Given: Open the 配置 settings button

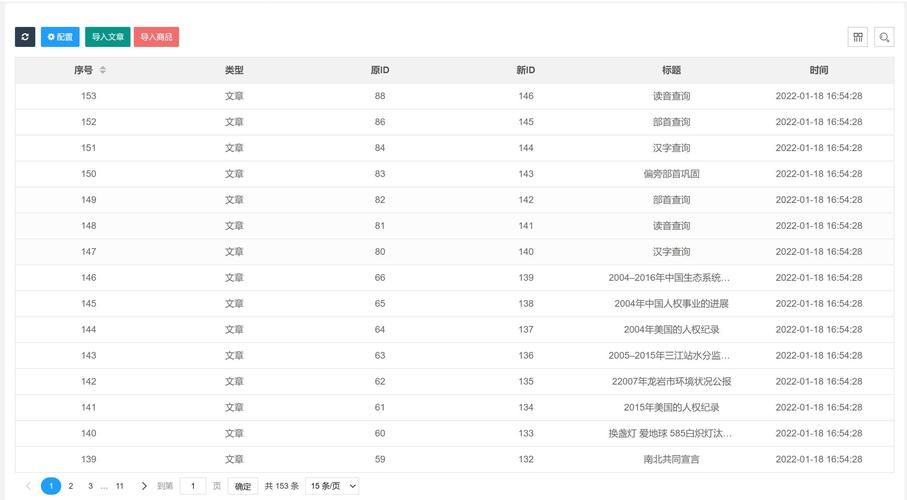Looking at the screenshot, I should [60, 36].
